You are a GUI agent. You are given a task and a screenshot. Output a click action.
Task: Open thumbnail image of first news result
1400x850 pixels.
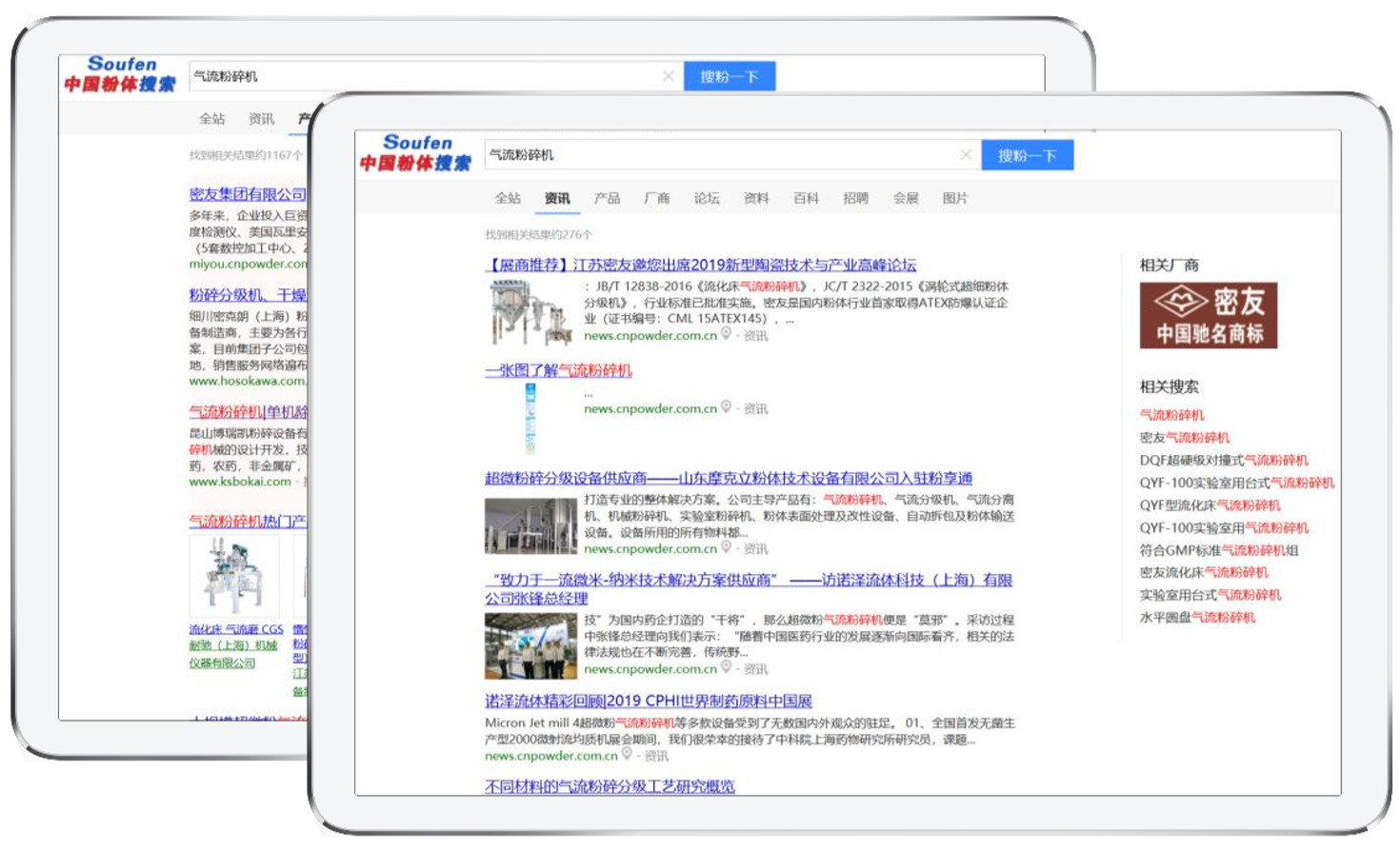[x=530, y=313]
